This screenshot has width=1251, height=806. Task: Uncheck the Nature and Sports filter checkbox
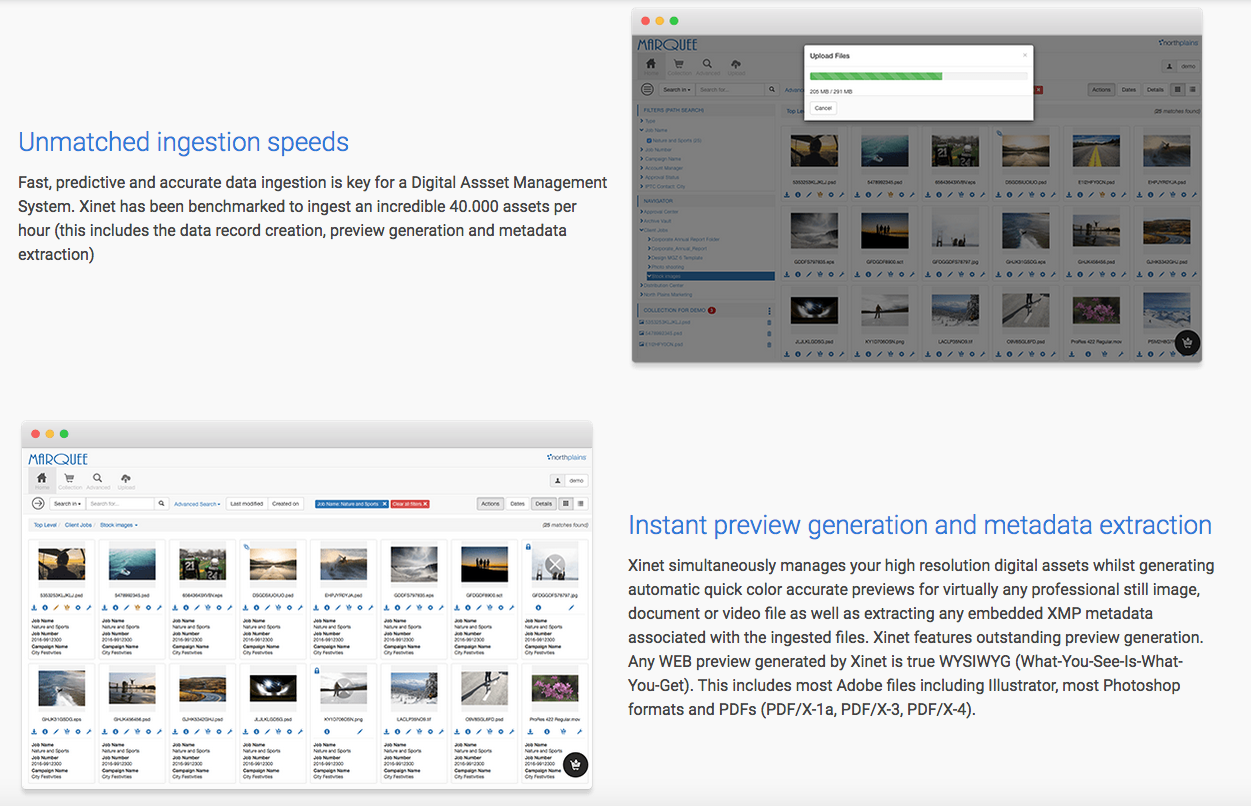coord(649,141)
